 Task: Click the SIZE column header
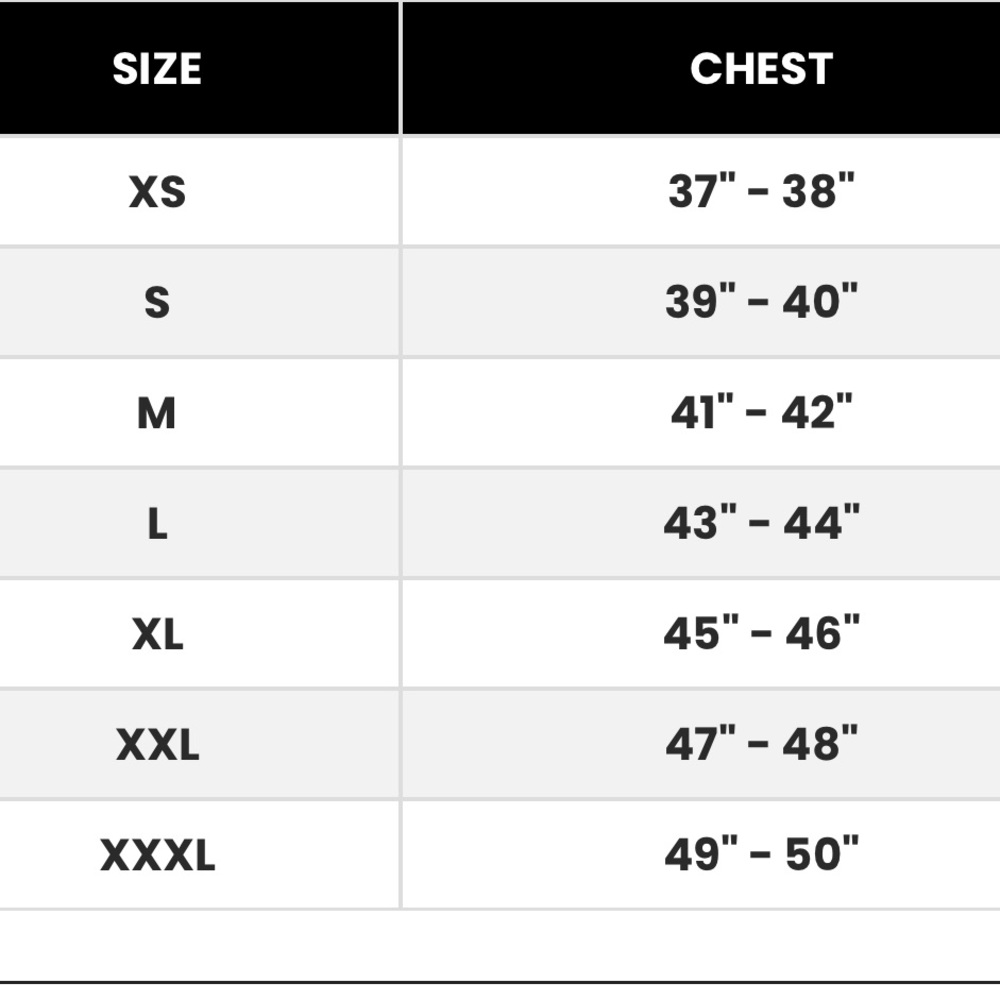tap(157, 68)
